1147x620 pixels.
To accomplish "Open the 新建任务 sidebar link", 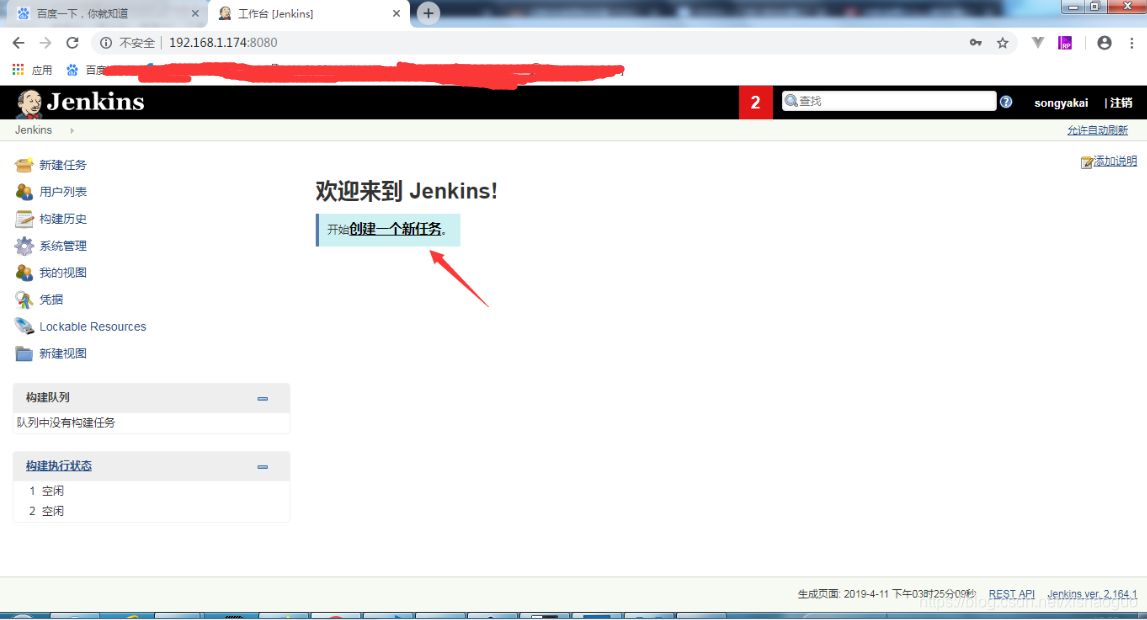I will (x=63, y=165).
